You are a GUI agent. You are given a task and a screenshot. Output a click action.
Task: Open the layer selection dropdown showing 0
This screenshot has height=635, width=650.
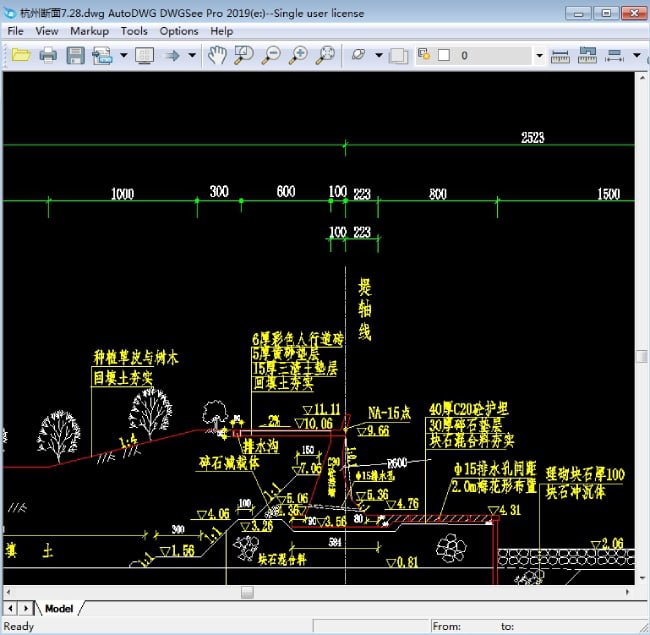(539, 56)
